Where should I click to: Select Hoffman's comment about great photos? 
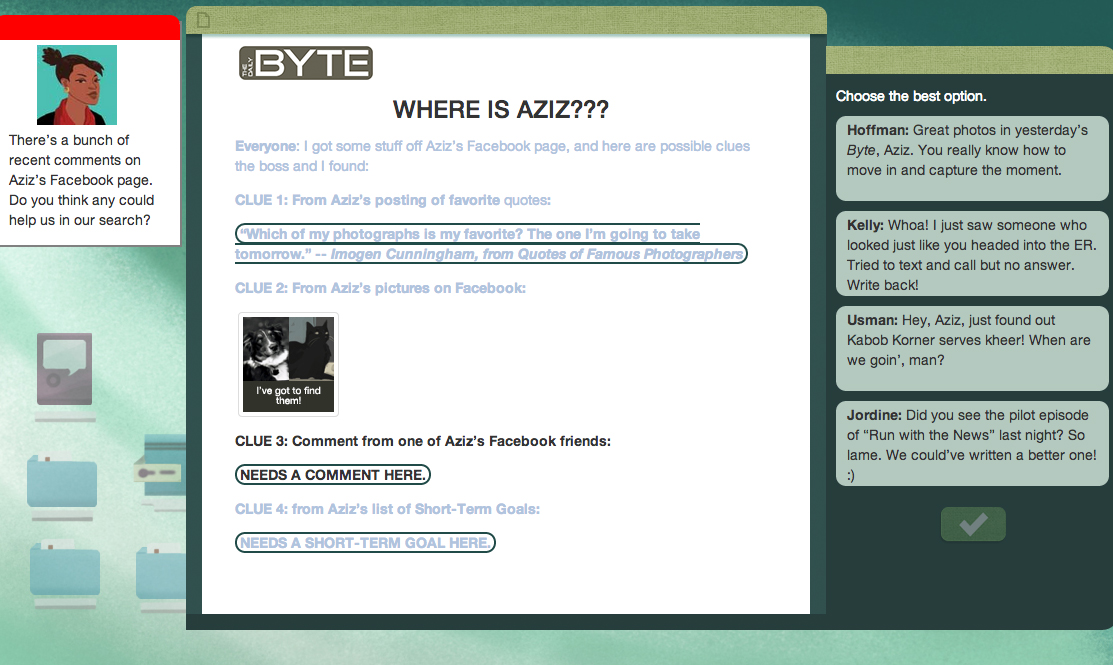pyautogui.click(x=972, y=158)
